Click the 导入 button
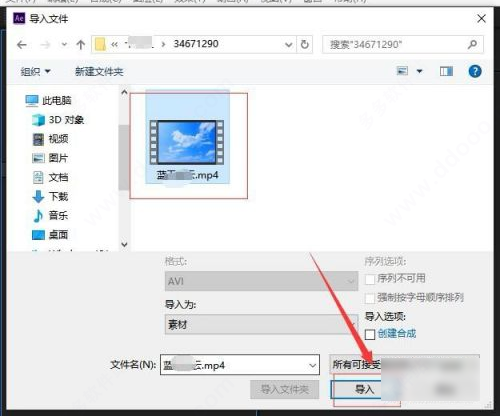500x416 pixels. (365, 389)
